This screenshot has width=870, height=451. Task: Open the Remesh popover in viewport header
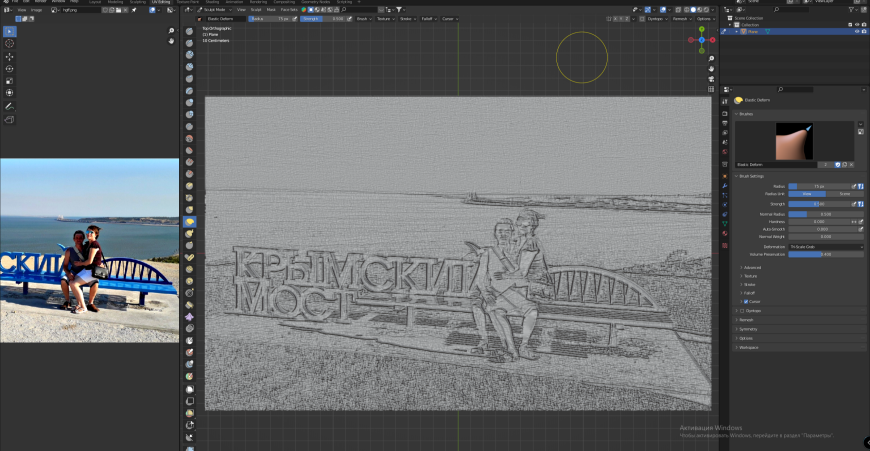point(681,19)
